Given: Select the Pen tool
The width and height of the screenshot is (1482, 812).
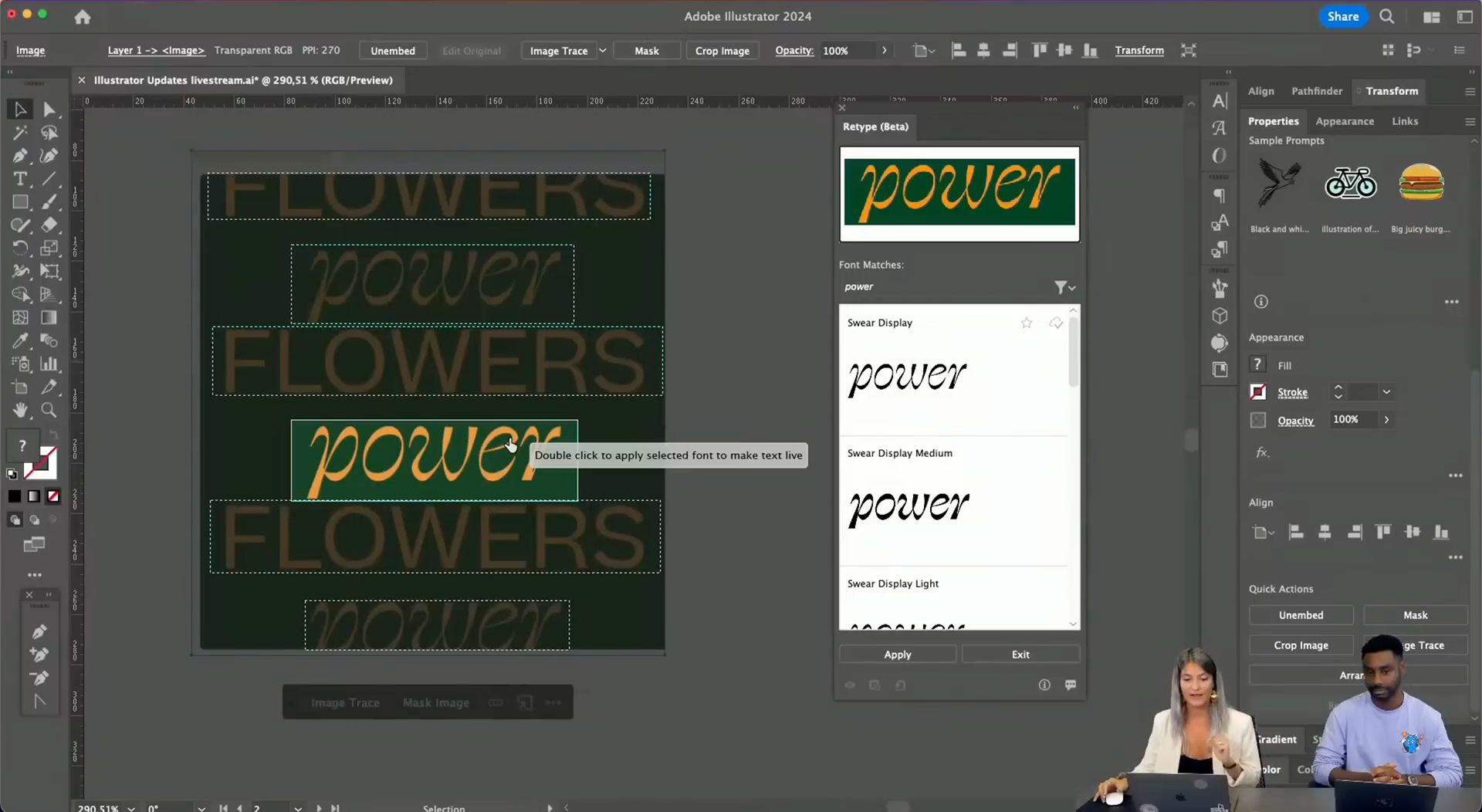Looking at the screenshot, I should click(20, 156).
